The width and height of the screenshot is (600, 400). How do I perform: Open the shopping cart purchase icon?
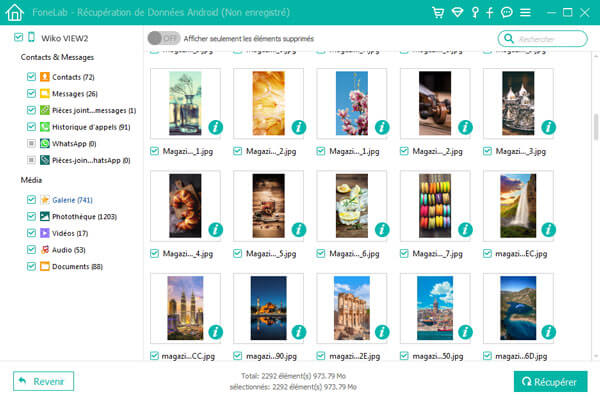click(x=438, y=12)
